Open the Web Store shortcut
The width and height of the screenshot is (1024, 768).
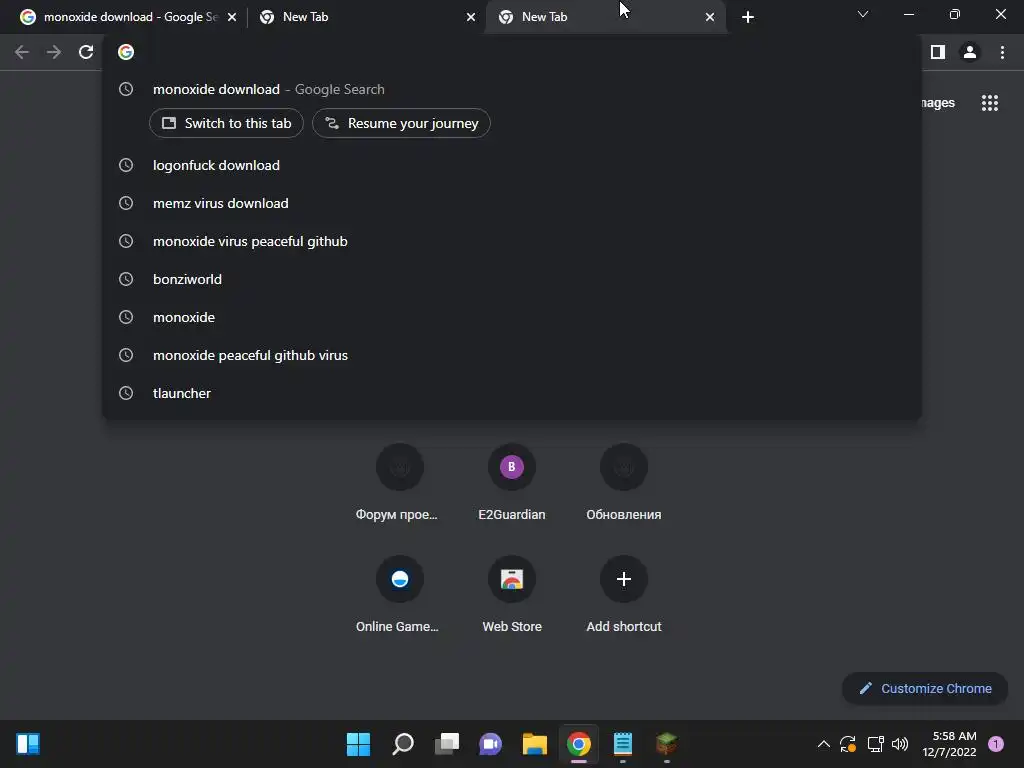[x=512, y=594]
